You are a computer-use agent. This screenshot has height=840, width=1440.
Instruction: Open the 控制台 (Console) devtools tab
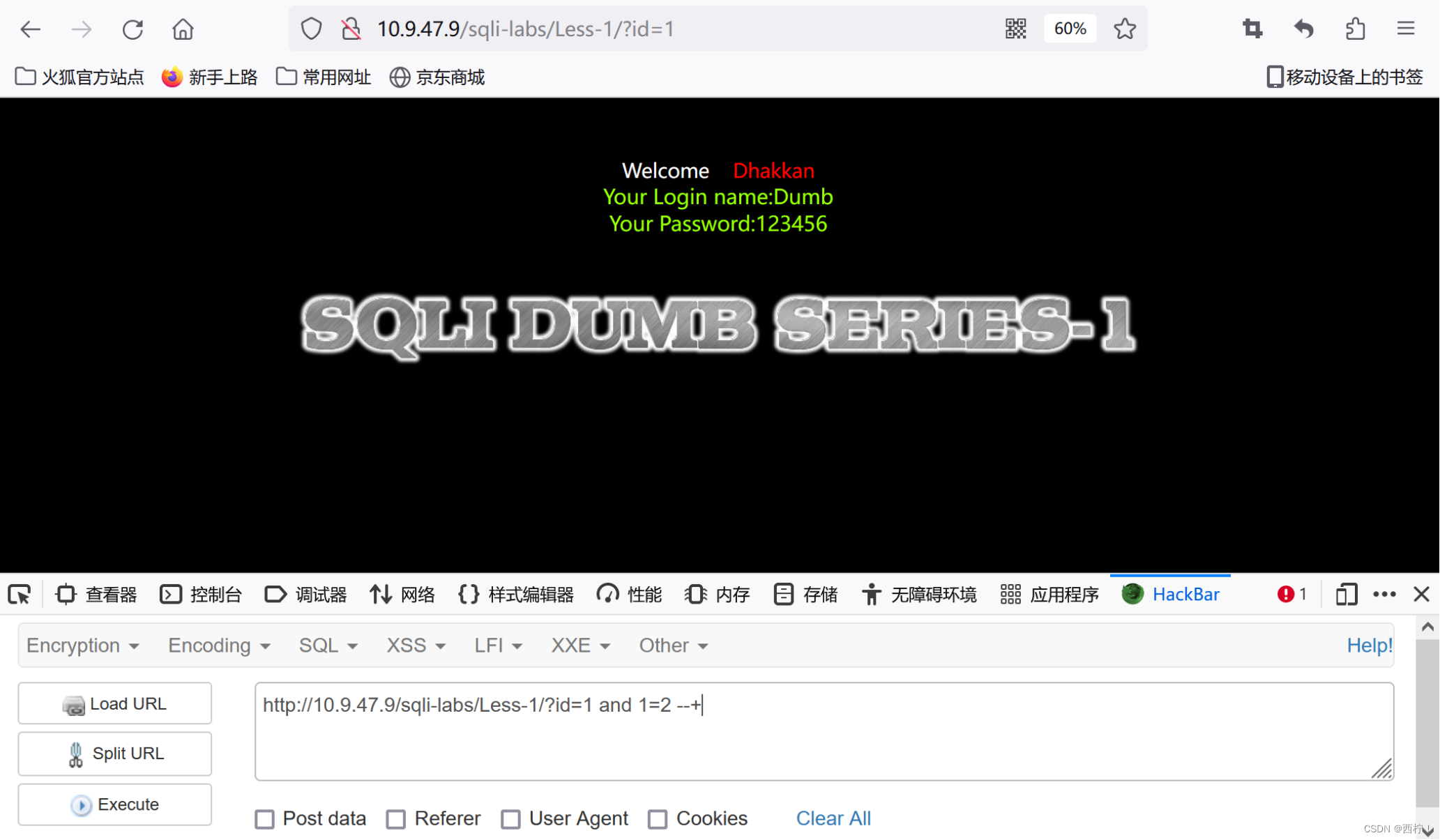pyautogui.click(x=202, y=595)
